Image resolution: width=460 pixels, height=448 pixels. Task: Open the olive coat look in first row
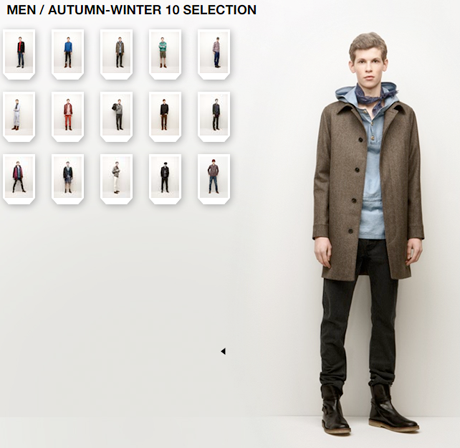click(116, 54)
